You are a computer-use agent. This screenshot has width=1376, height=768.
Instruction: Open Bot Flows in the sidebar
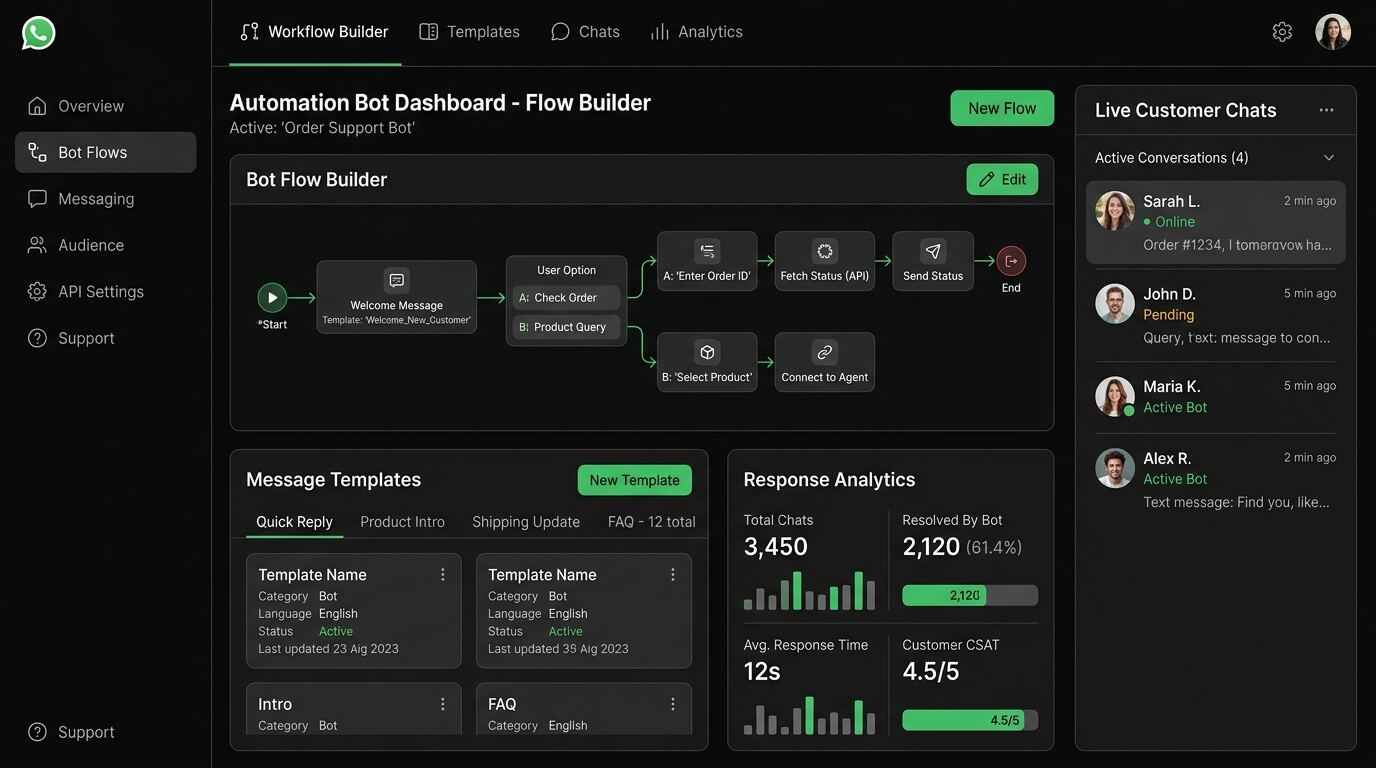[105, 152]
